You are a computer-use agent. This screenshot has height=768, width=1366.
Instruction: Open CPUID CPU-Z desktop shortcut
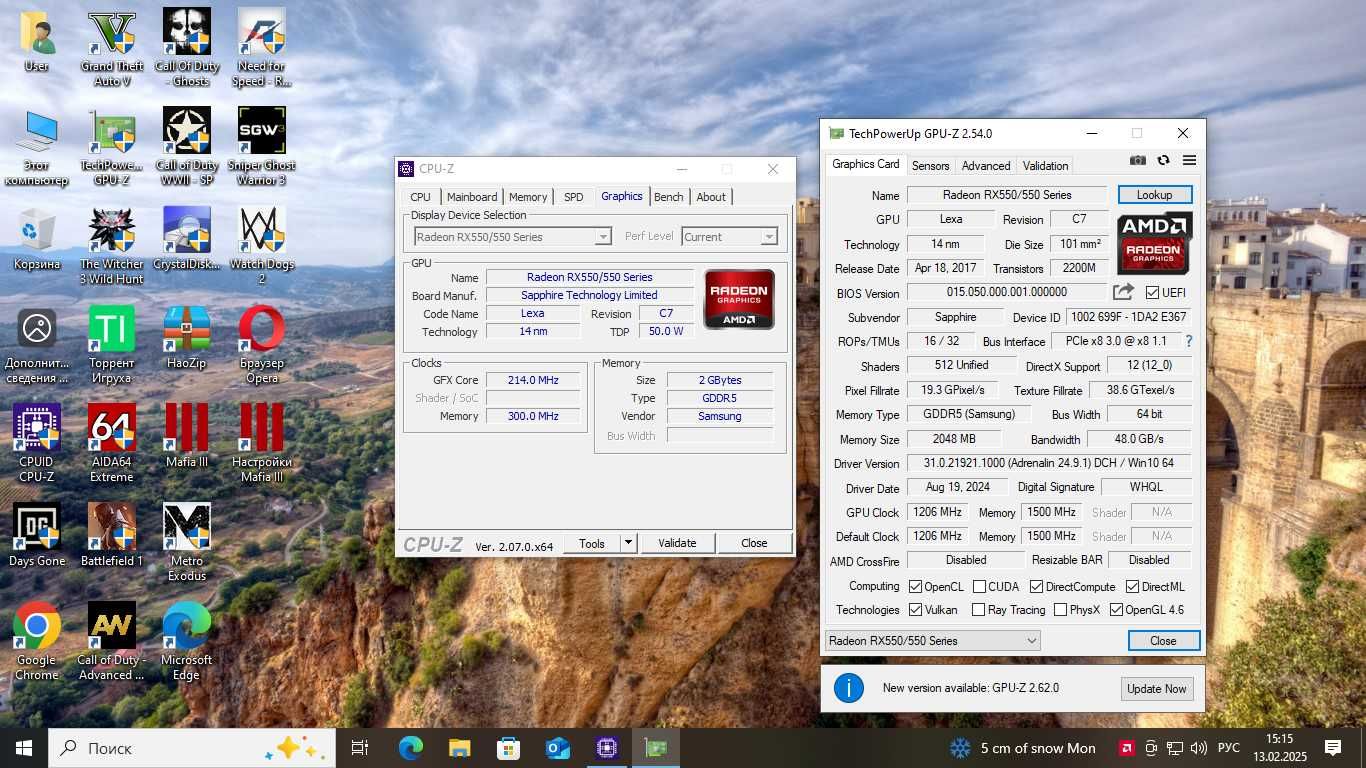click(x=37, y=443)
